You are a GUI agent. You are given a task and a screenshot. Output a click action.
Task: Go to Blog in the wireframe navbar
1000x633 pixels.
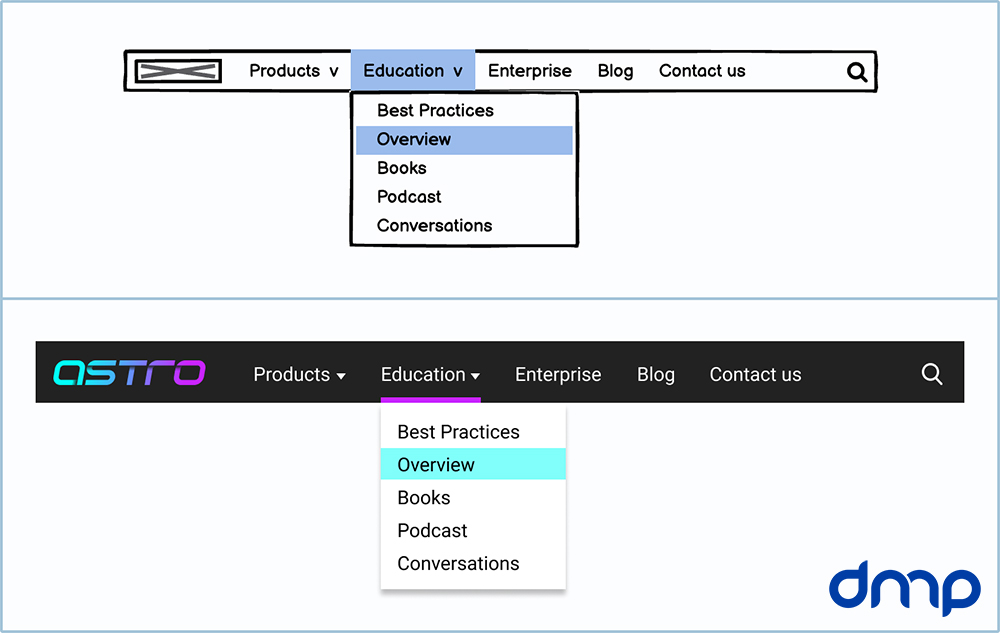615,71
